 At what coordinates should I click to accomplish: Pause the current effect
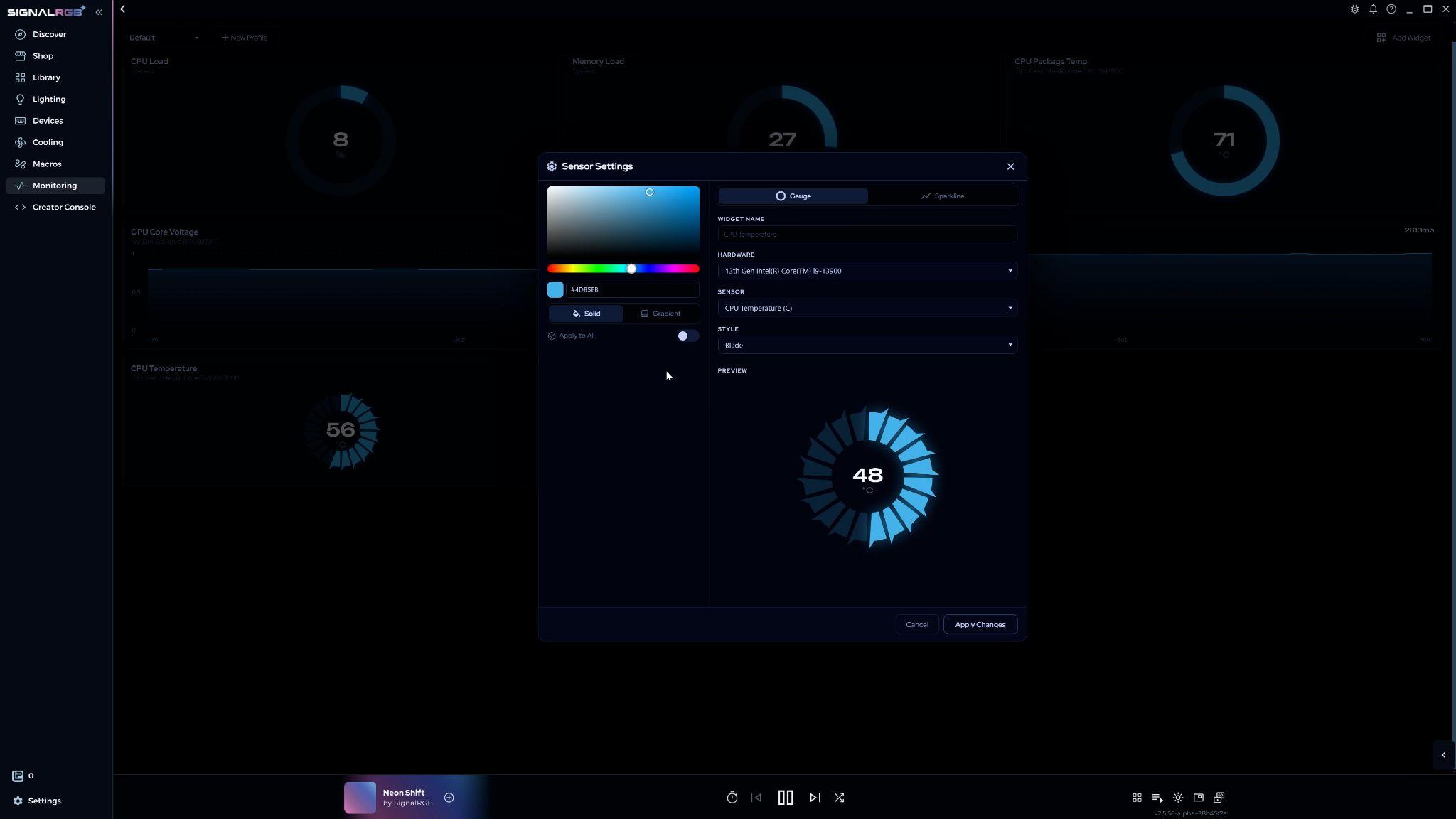(x=786, y=798)
